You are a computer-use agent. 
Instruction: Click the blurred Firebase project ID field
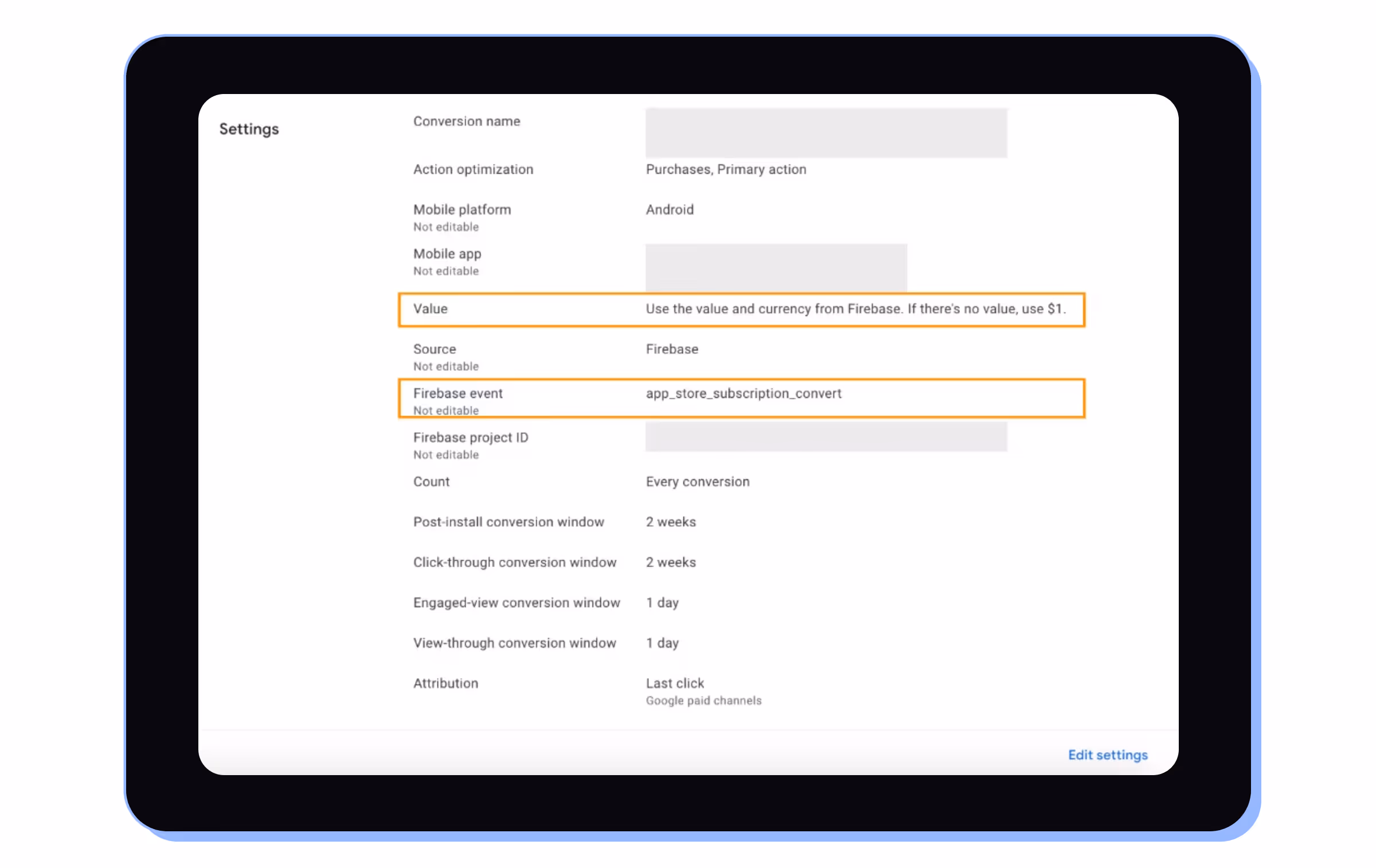coord(826,437)
